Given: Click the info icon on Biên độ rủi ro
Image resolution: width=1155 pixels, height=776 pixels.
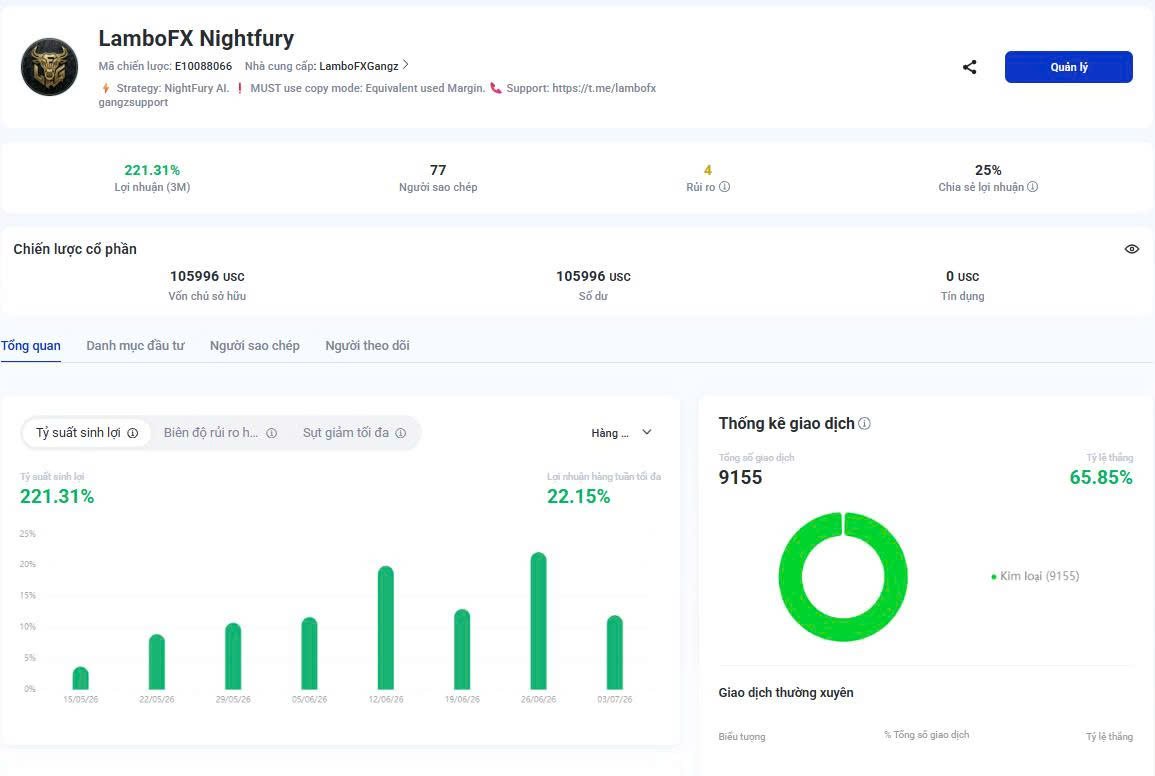Looking at the screenshot, I should [x=272, y=433].
